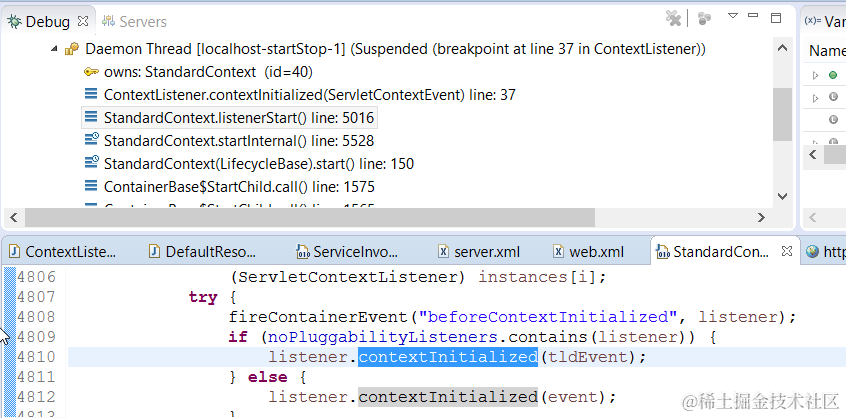Click contextInitialized(event) on line 4812
The image size is (846, 418).
[487, 398]
